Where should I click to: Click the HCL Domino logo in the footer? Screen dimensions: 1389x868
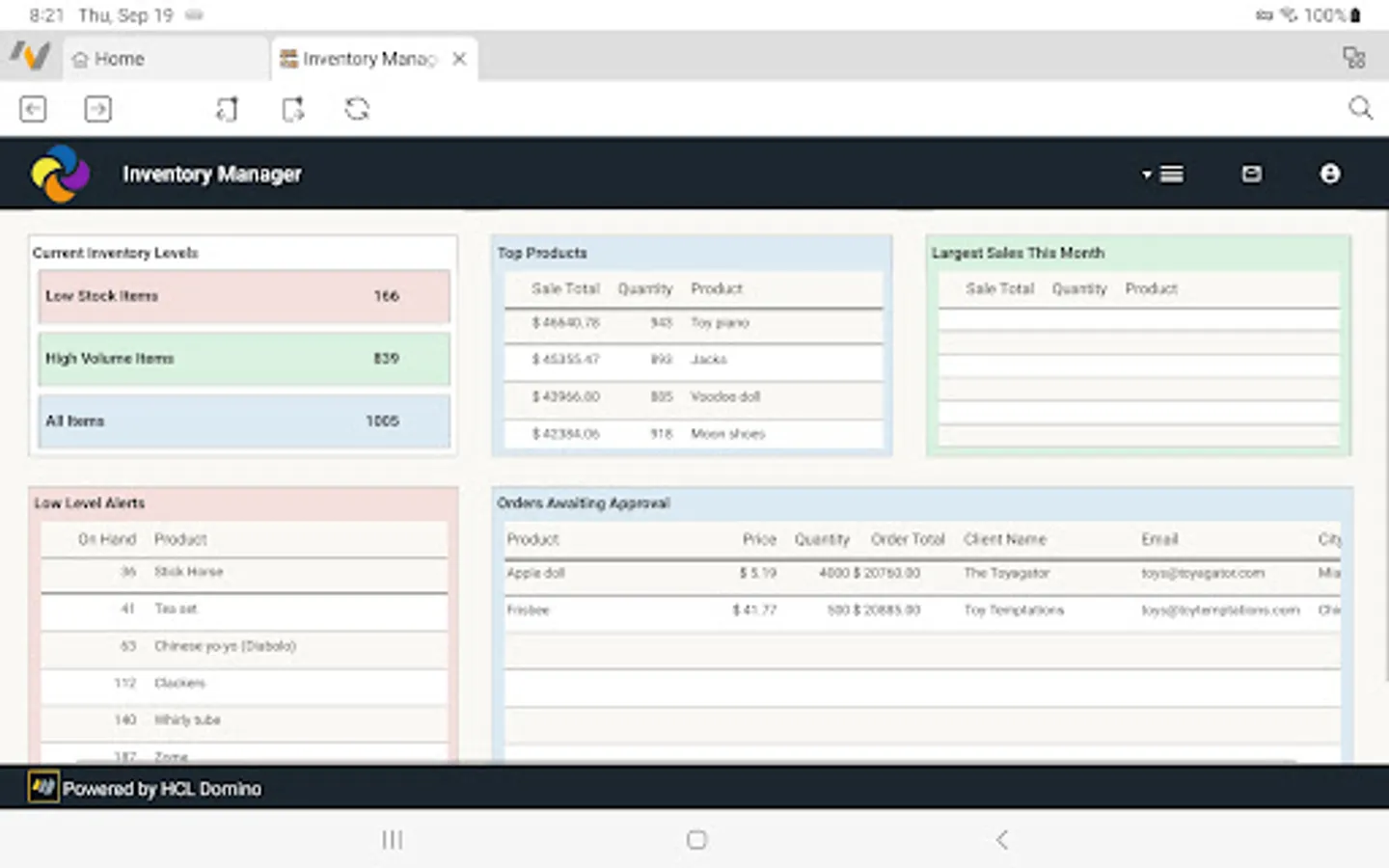pyautogui.click(x=42, y=787)
